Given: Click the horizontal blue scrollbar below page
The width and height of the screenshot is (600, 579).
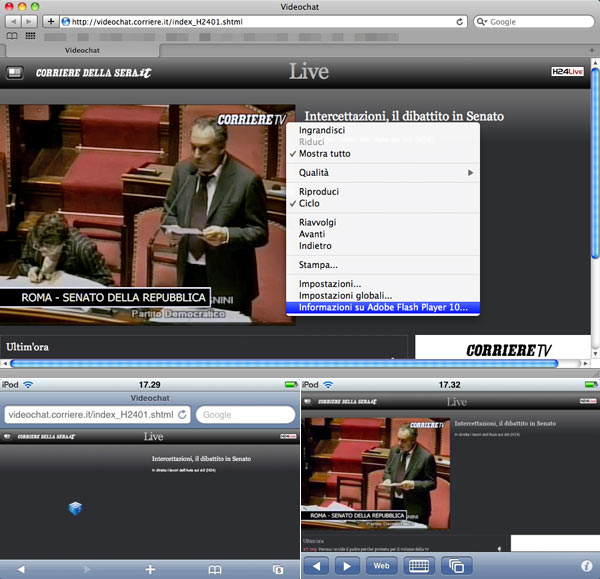Looking at the screenshot, I should pyautogui.click(x=300, y=363).
